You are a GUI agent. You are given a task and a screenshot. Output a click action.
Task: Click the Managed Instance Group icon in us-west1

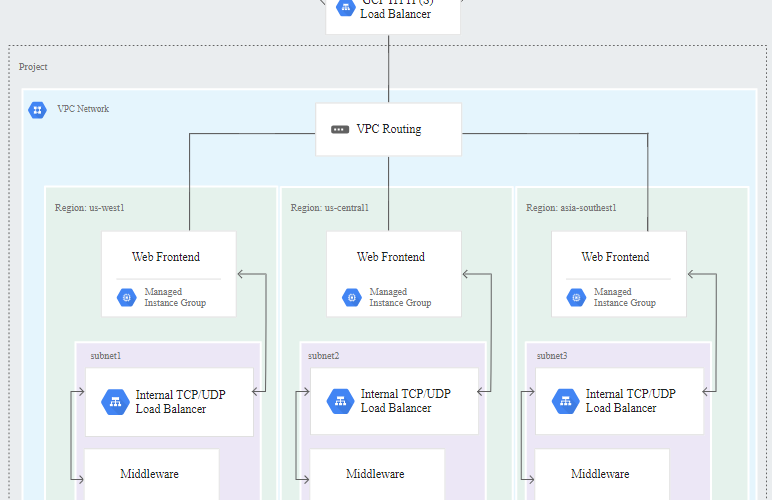(127, 297)
